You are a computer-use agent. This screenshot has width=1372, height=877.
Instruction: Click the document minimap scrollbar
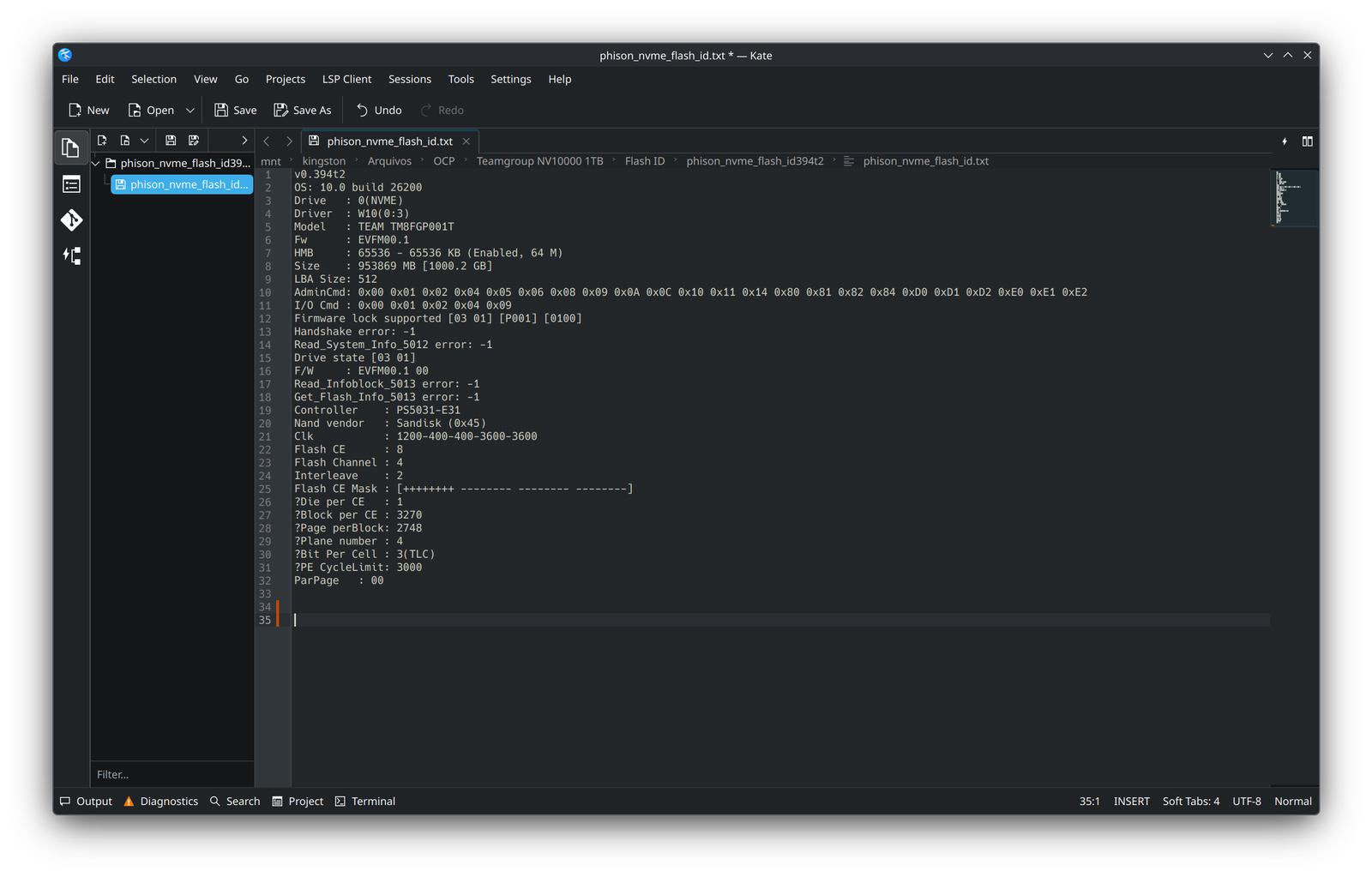coord(1294,198)
